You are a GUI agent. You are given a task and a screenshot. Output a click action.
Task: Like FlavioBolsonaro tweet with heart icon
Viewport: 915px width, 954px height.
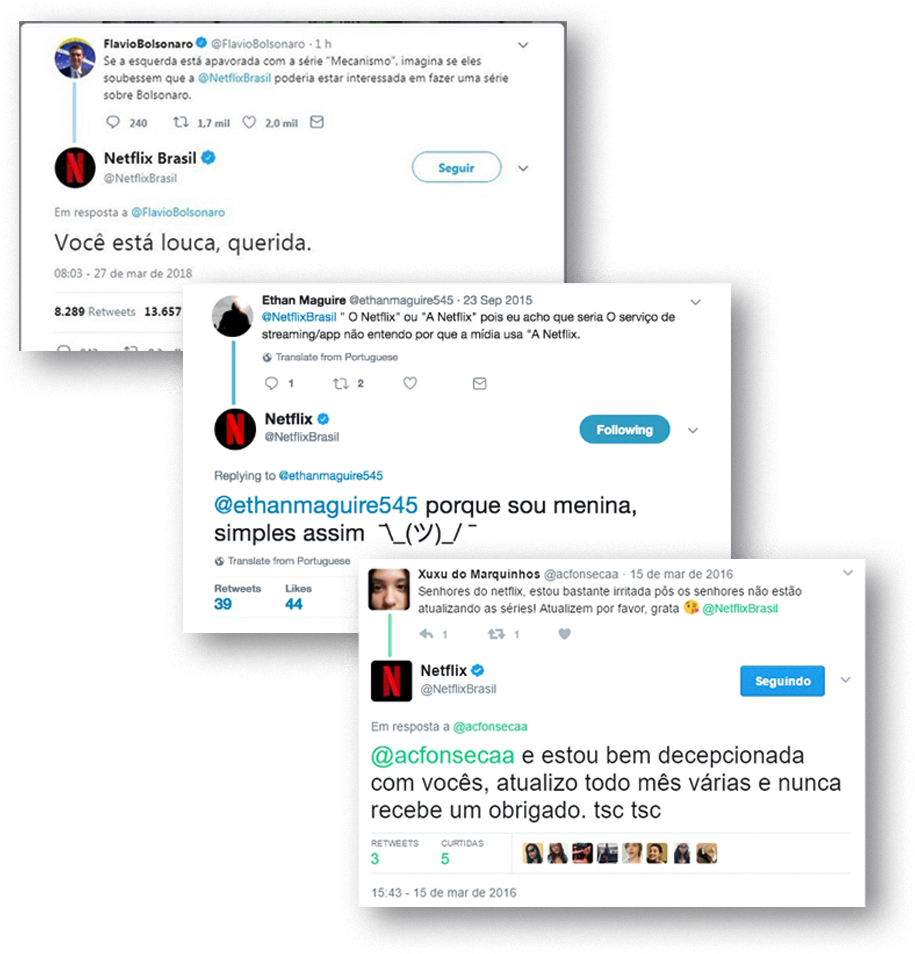point(249,122)
